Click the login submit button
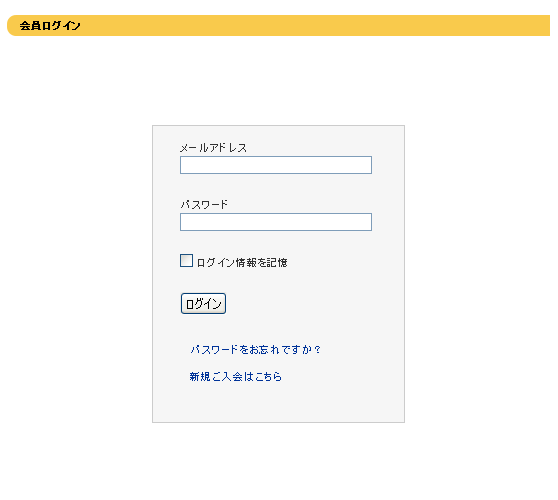The height and width of the screenshot is (500, 558). 203,304
